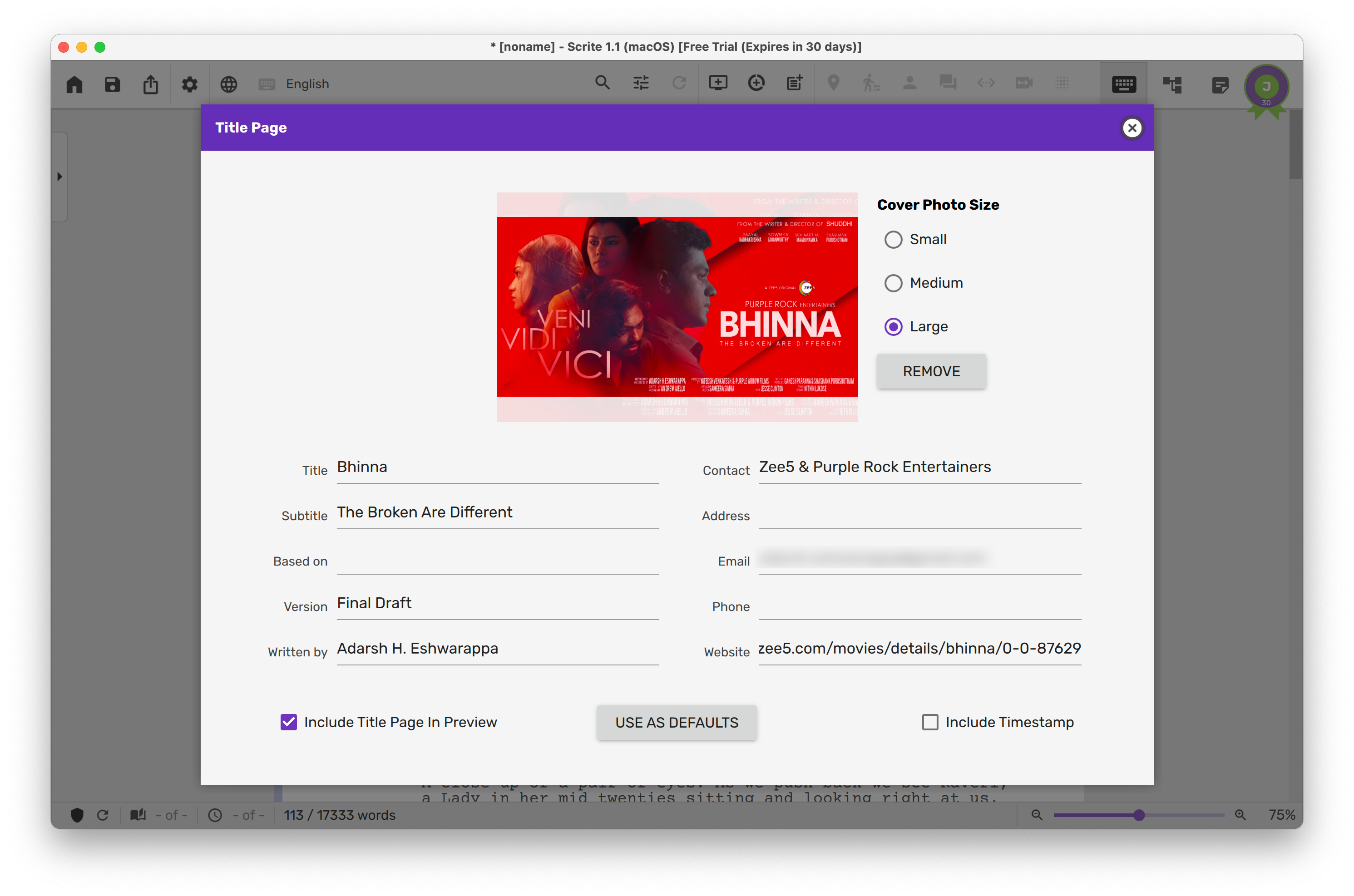Click the circled plus act-break icon
This screenshot has width=1354, height=896.
click(756, 83)
